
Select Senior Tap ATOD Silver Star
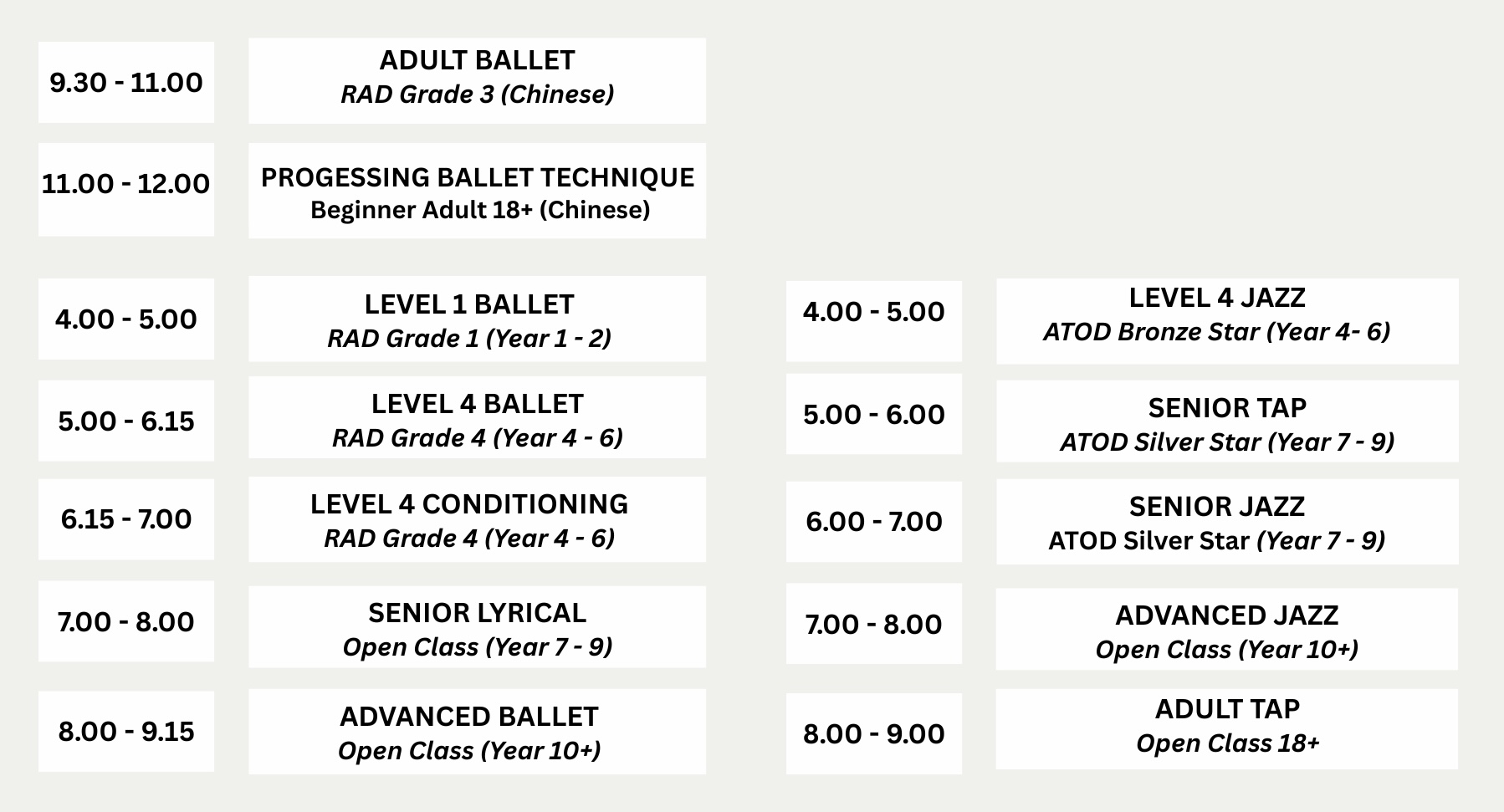(x=1227, y=421)
